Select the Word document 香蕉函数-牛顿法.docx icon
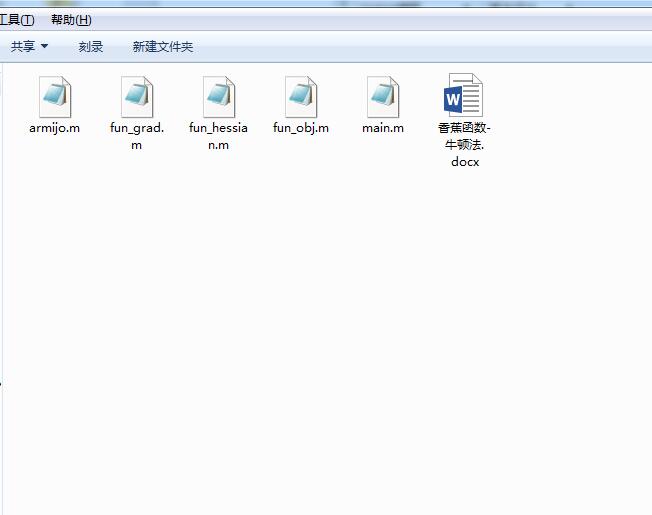652x515 pixels. pos(464,95)
